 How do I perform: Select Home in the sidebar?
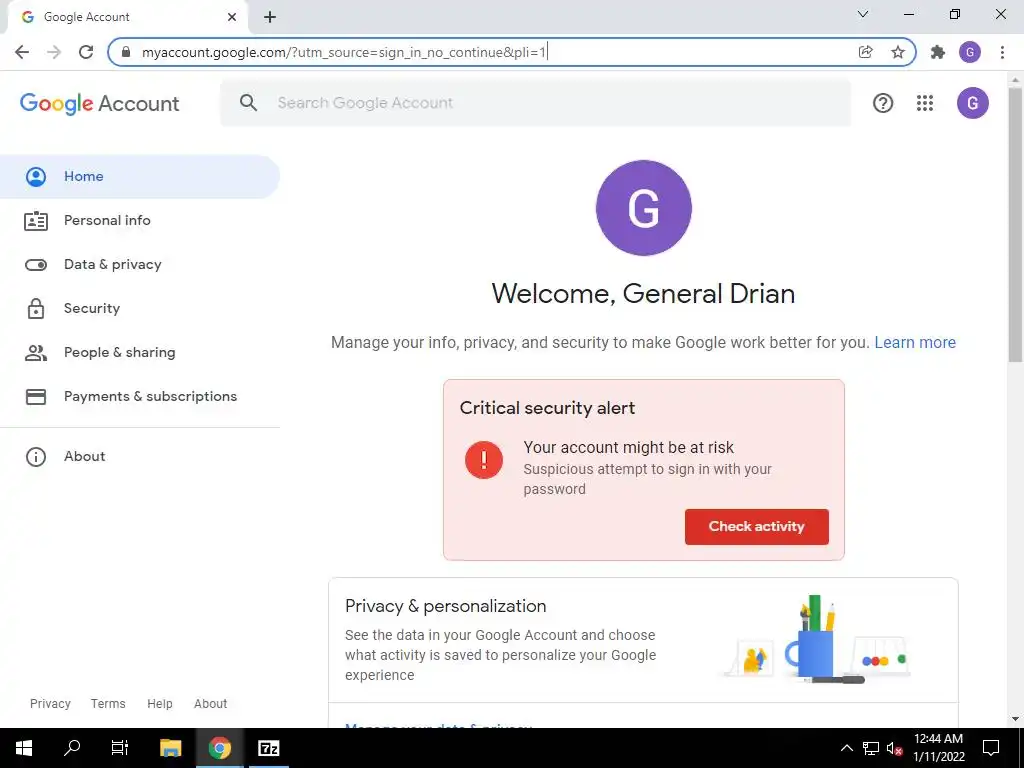(x=140, y=176)
